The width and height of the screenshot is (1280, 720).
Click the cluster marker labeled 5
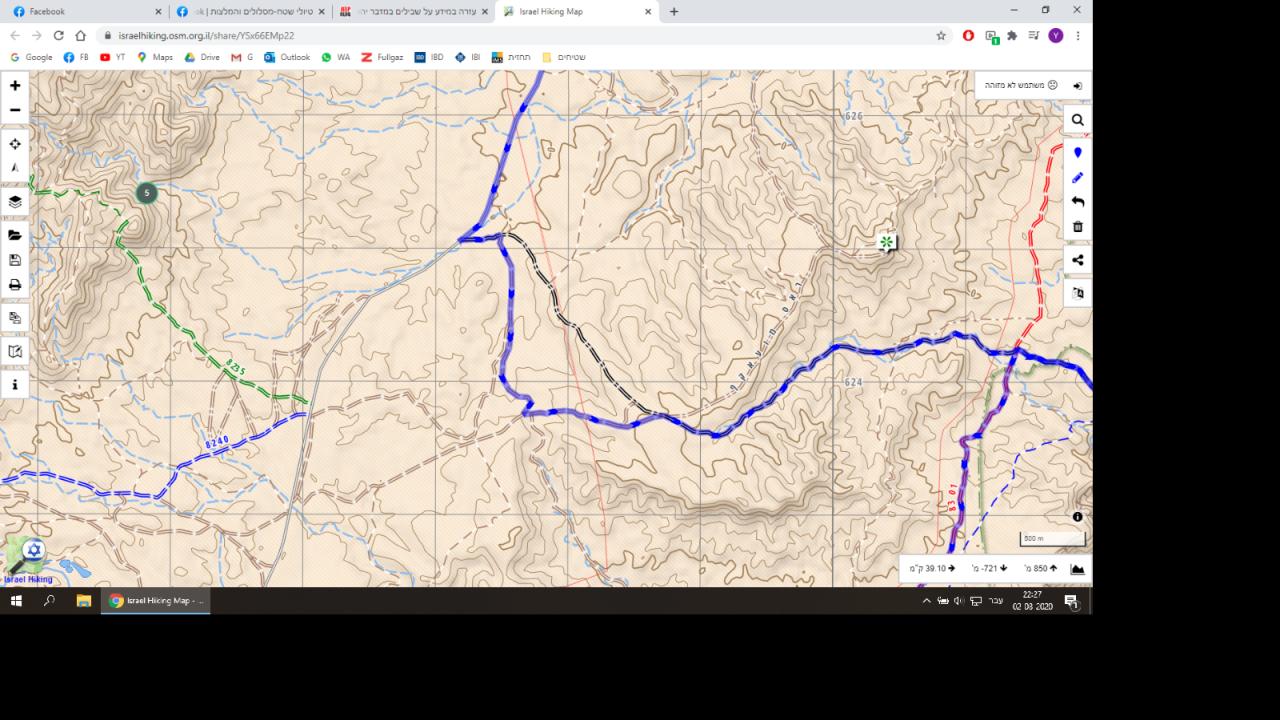[x=147, y=193]
